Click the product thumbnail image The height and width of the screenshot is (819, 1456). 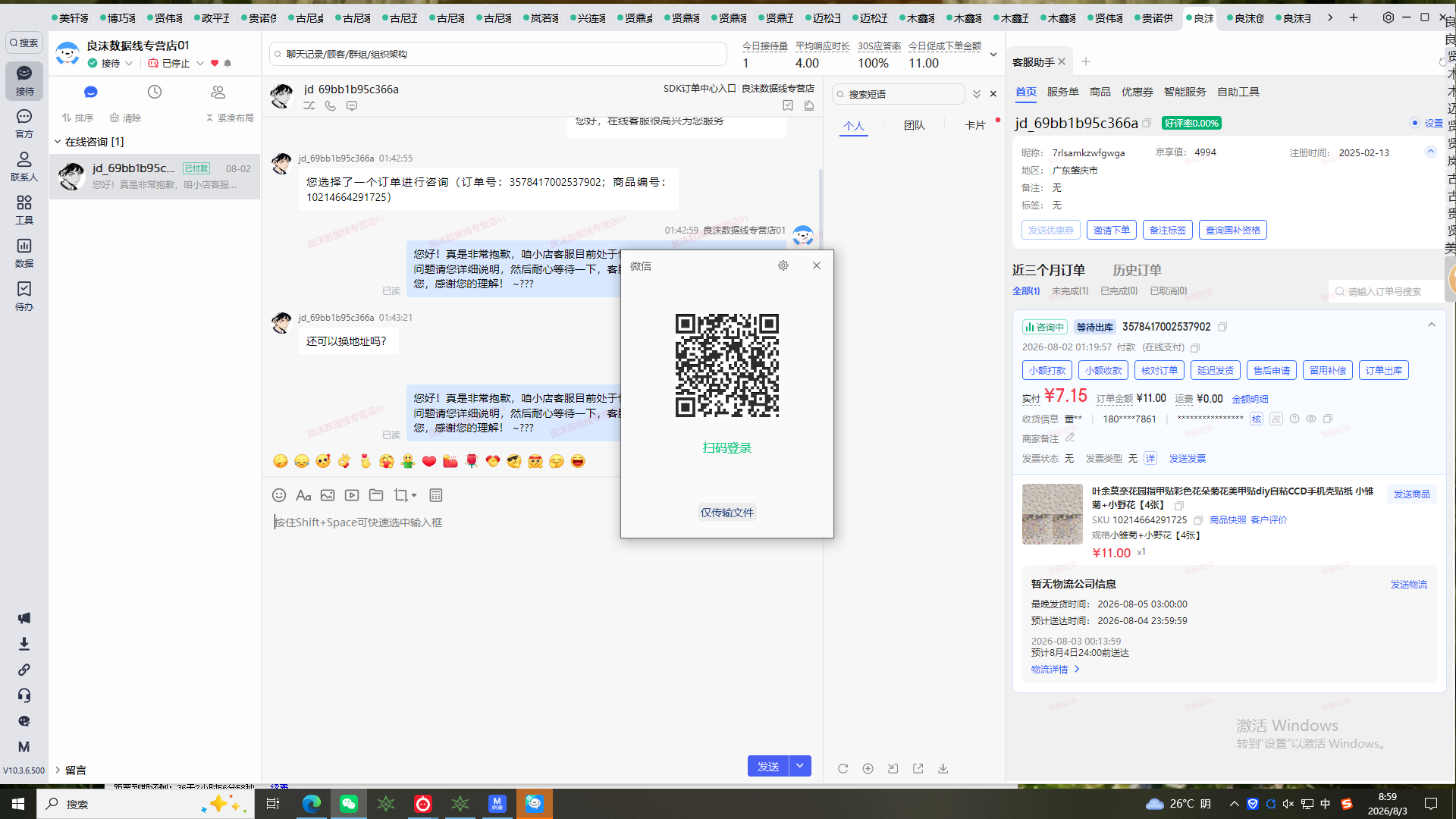pos(1052,514)
